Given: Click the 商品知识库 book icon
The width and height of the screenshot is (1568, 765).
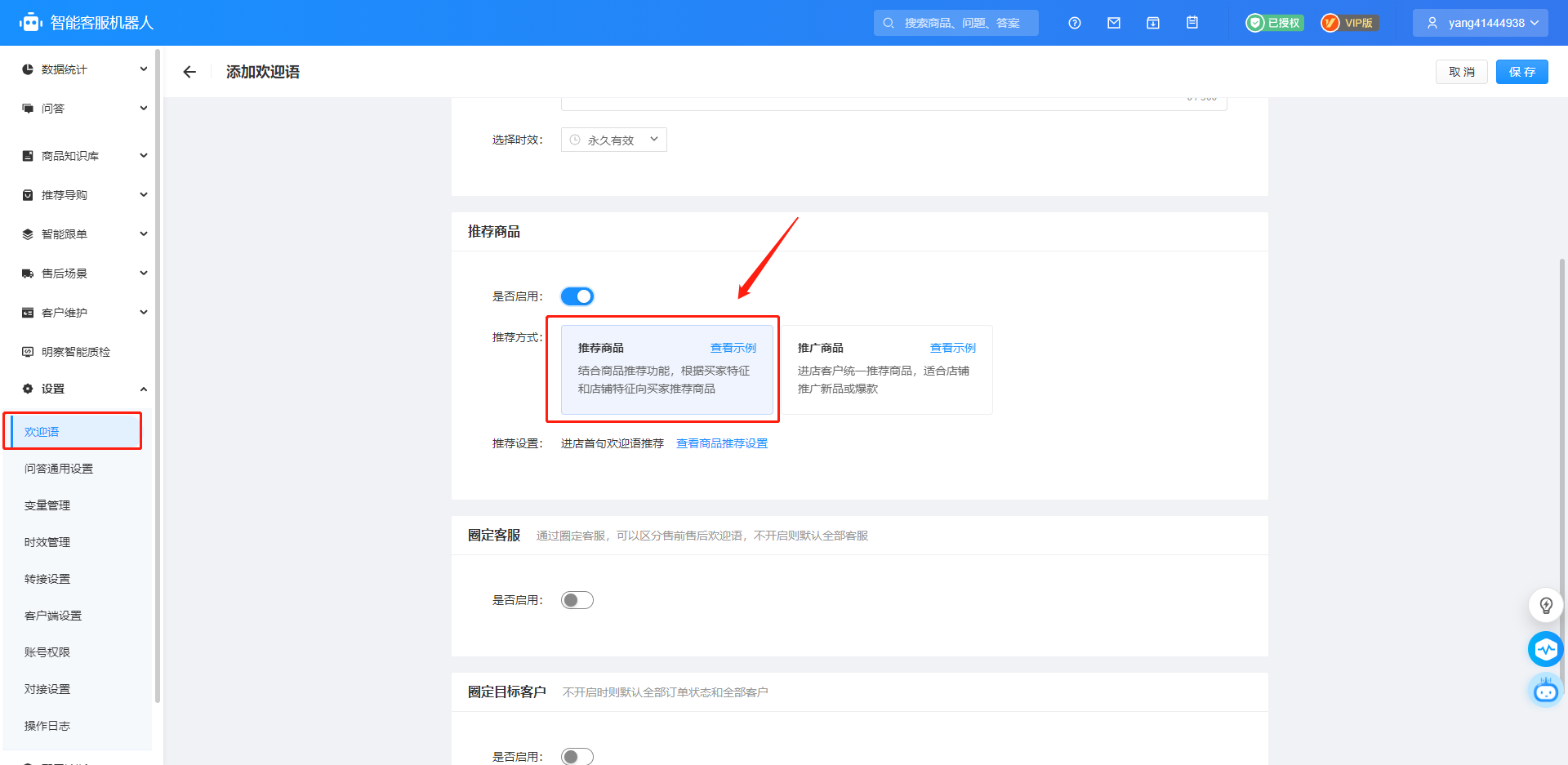Looking at the screenshot, I should point(28,156).
